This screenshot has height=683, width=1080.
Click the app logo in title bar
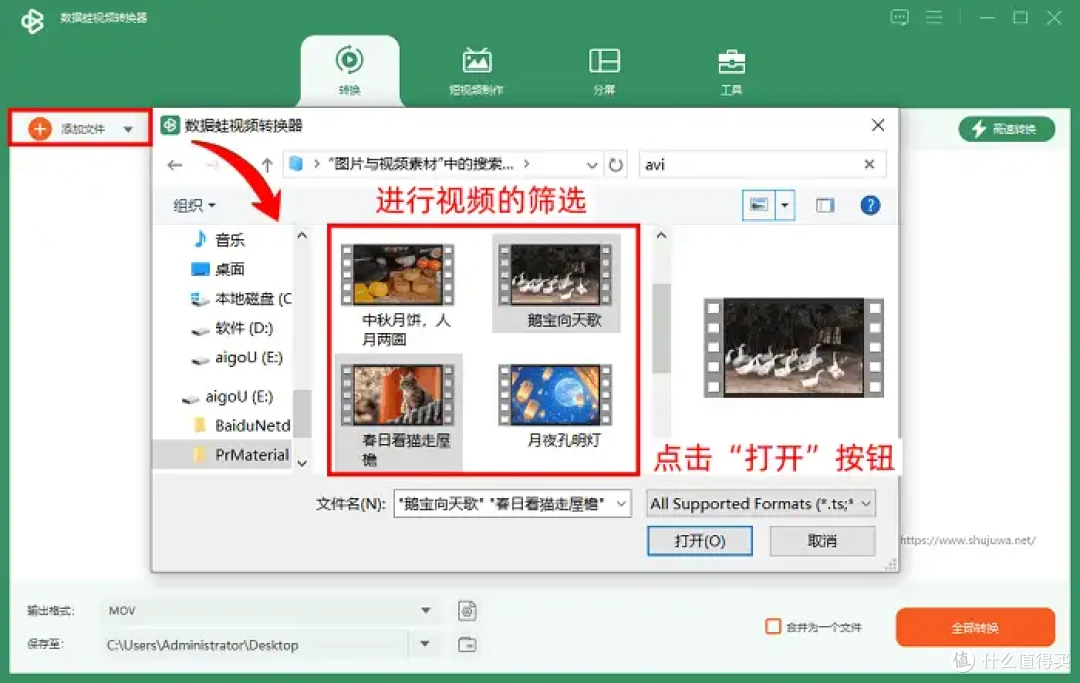tap(32, 19)
